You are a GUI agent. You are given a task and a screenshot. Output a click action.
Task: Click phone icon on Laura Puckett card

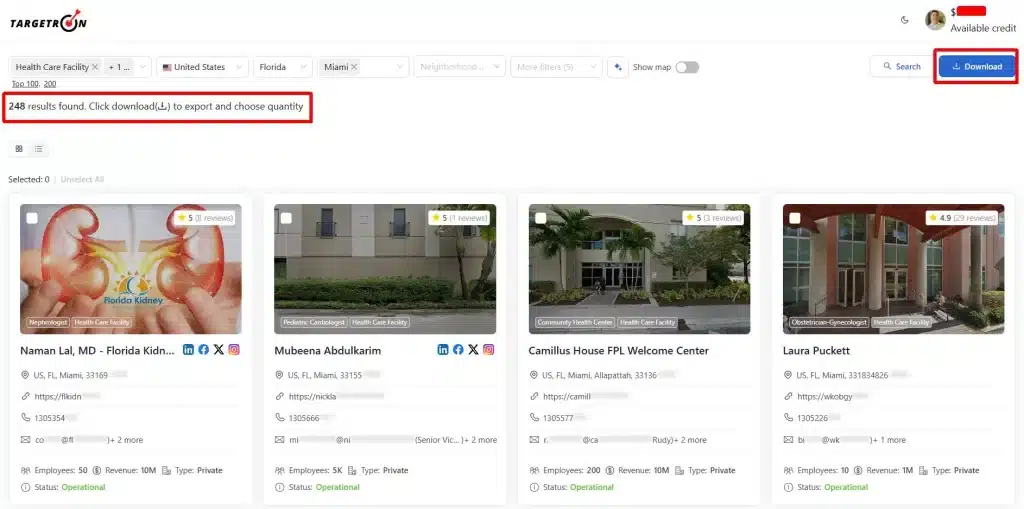point(788,418)
